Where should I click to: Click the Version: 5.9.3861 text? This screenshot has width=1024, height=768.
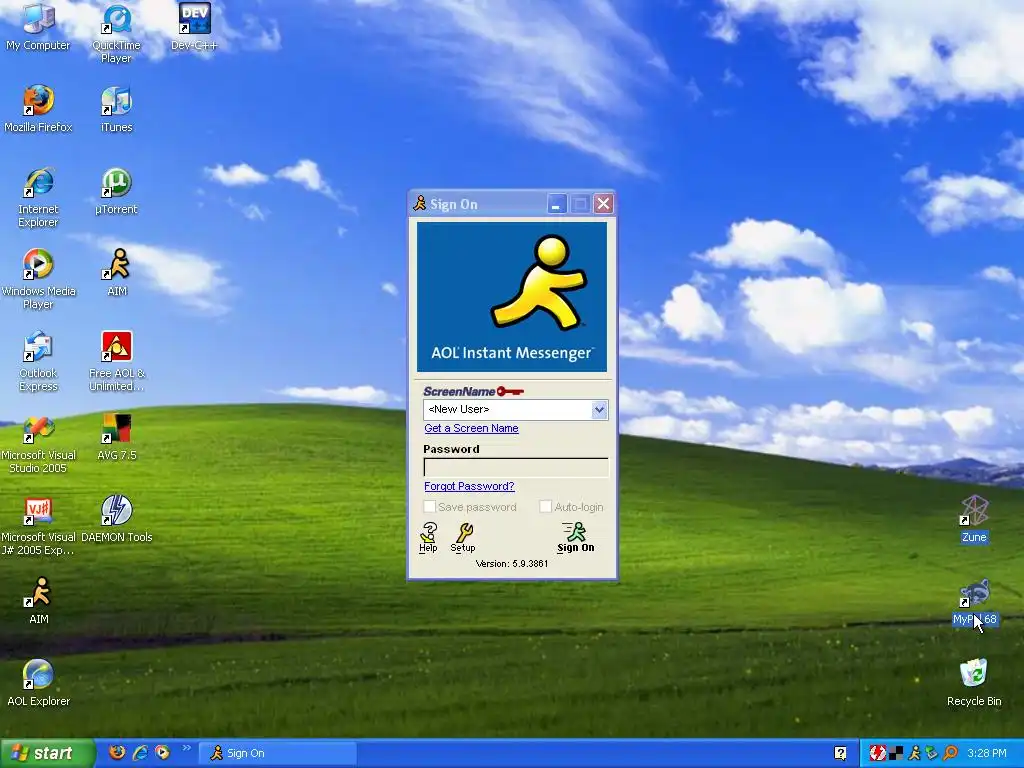click(x=512, y=564)
